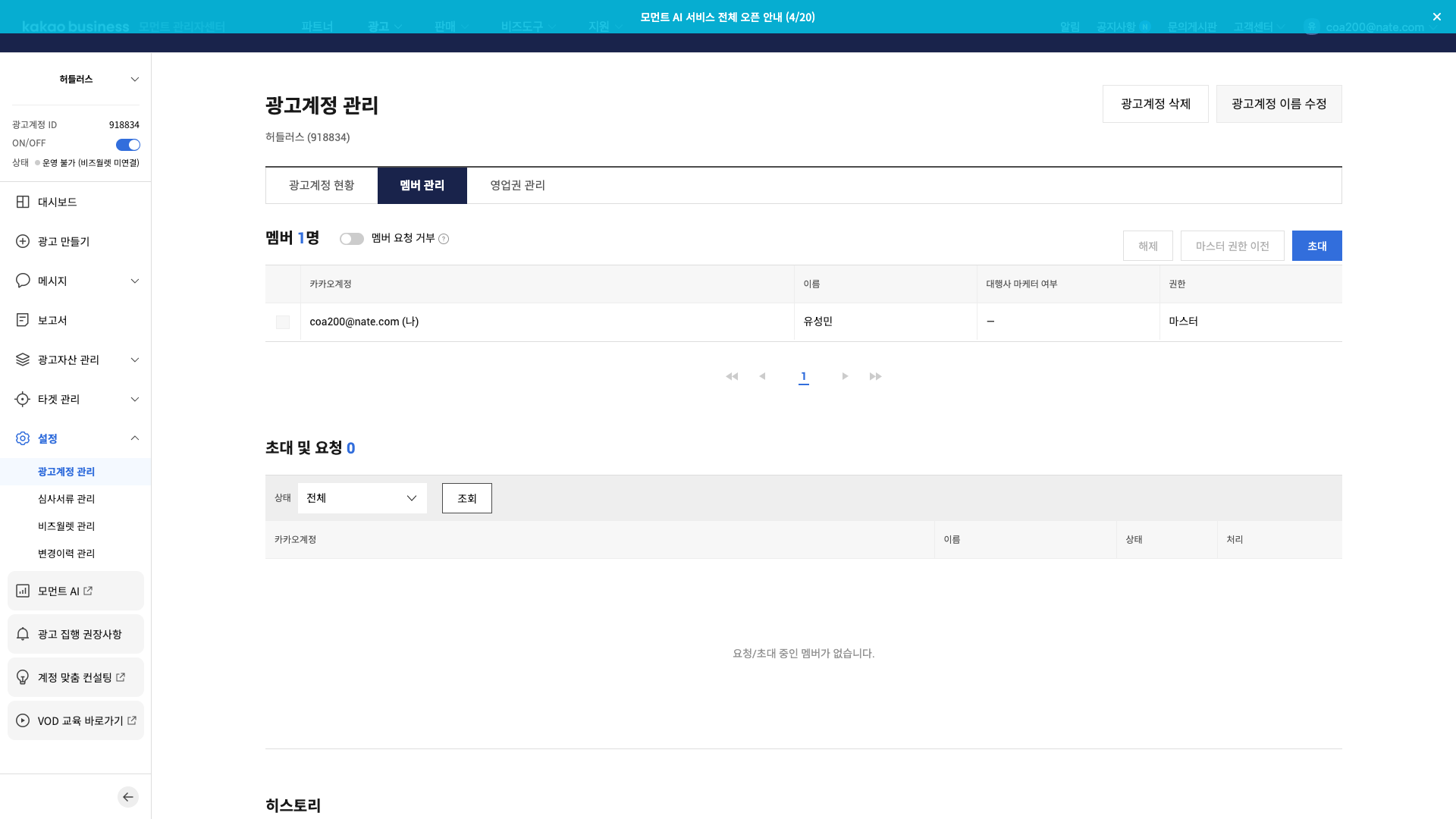Open the 대시보드 dashboard icon

(23, 202)
